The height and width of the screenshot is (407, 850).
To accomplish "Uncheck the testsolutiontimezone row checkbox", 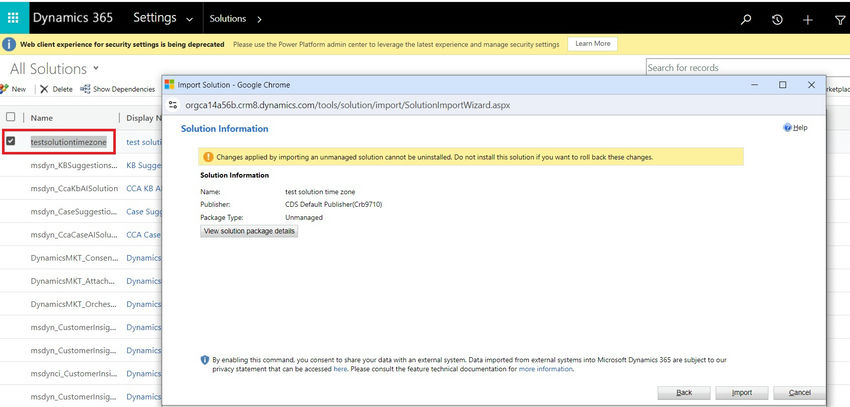I will click(x=10, y=141).
